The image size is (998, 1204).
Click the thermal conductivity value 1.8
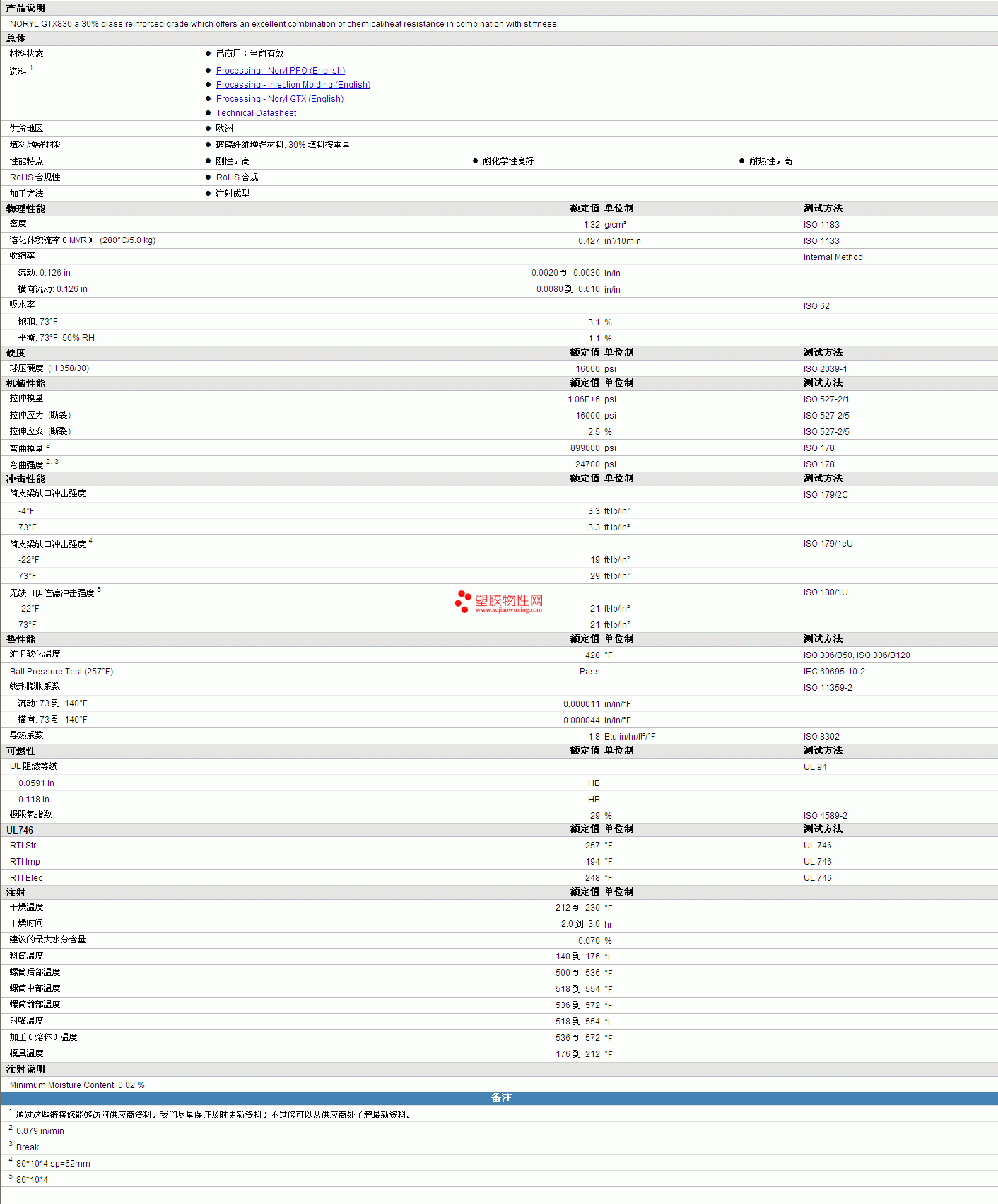[594, 737]
